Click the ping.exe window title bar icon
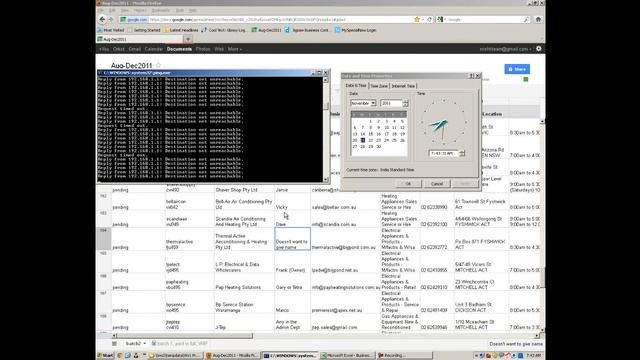This screenshot has width=640, height=360. 100,73
